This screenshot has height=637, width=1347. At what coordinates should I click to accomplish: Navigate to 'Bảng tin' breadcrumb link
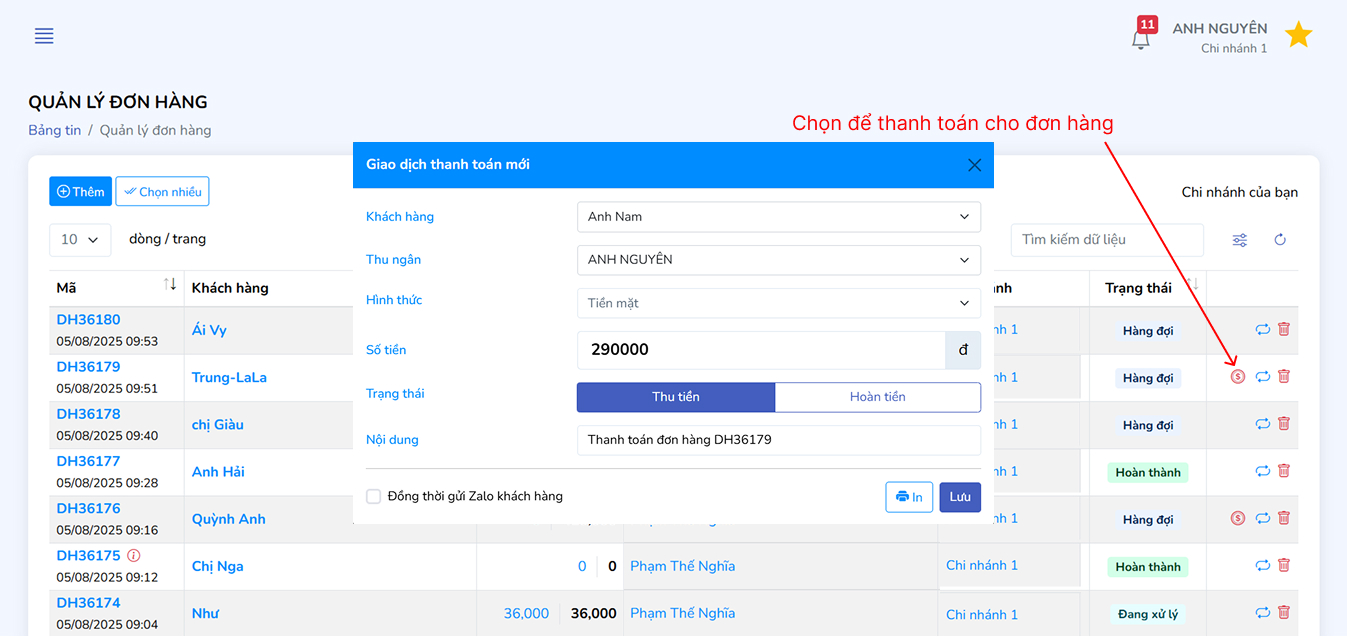tap(54, 129)
